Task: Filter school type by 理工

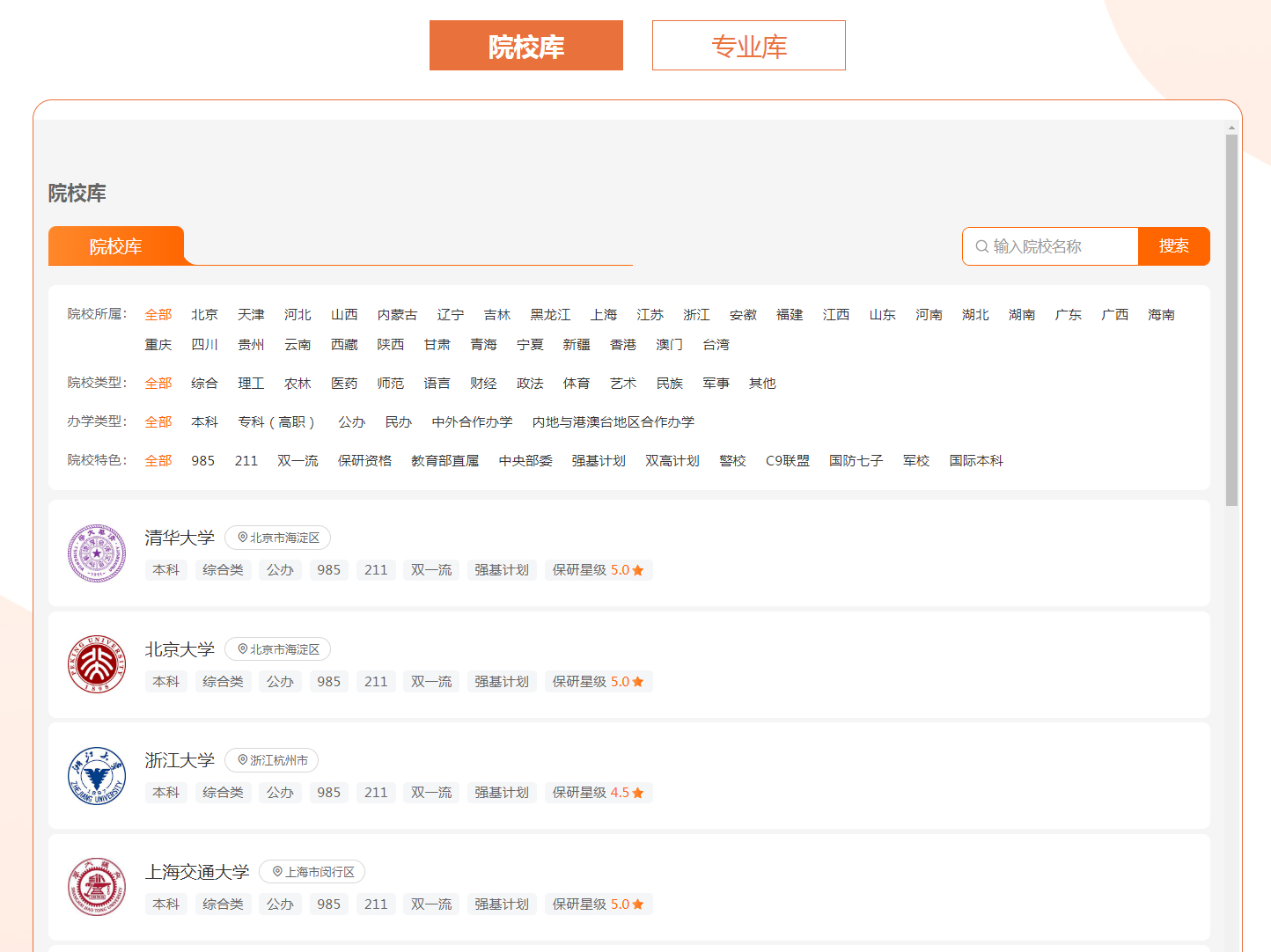Action: [x=252, y=384]
